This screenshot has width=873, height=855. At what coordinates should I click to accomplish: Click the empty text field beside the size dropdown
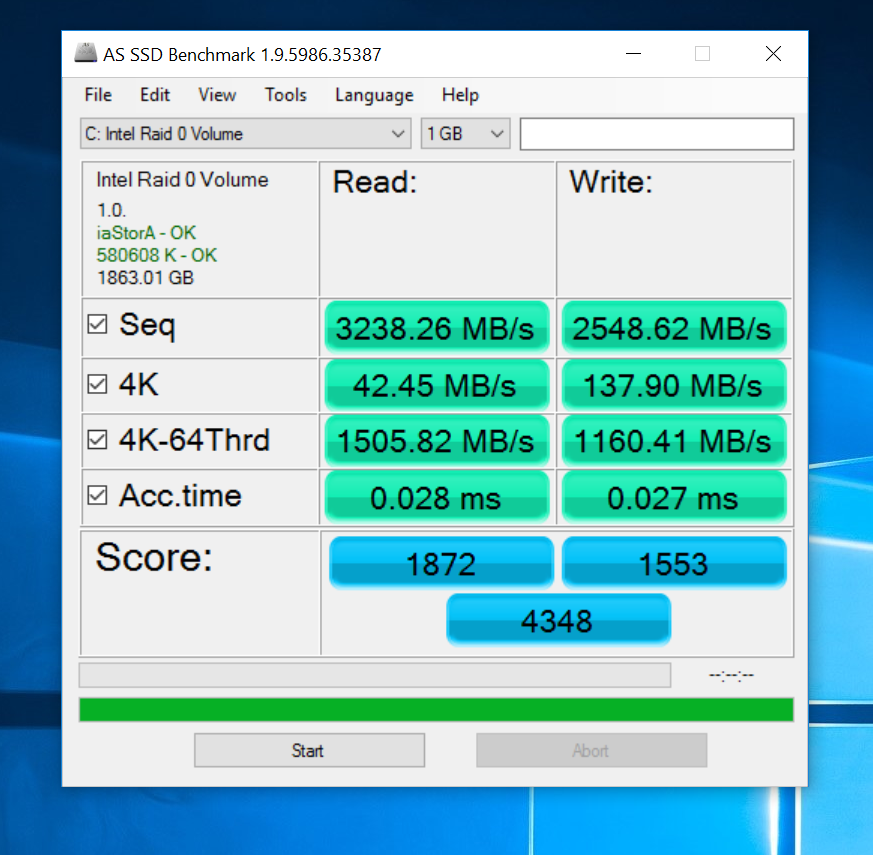point(657,134)
